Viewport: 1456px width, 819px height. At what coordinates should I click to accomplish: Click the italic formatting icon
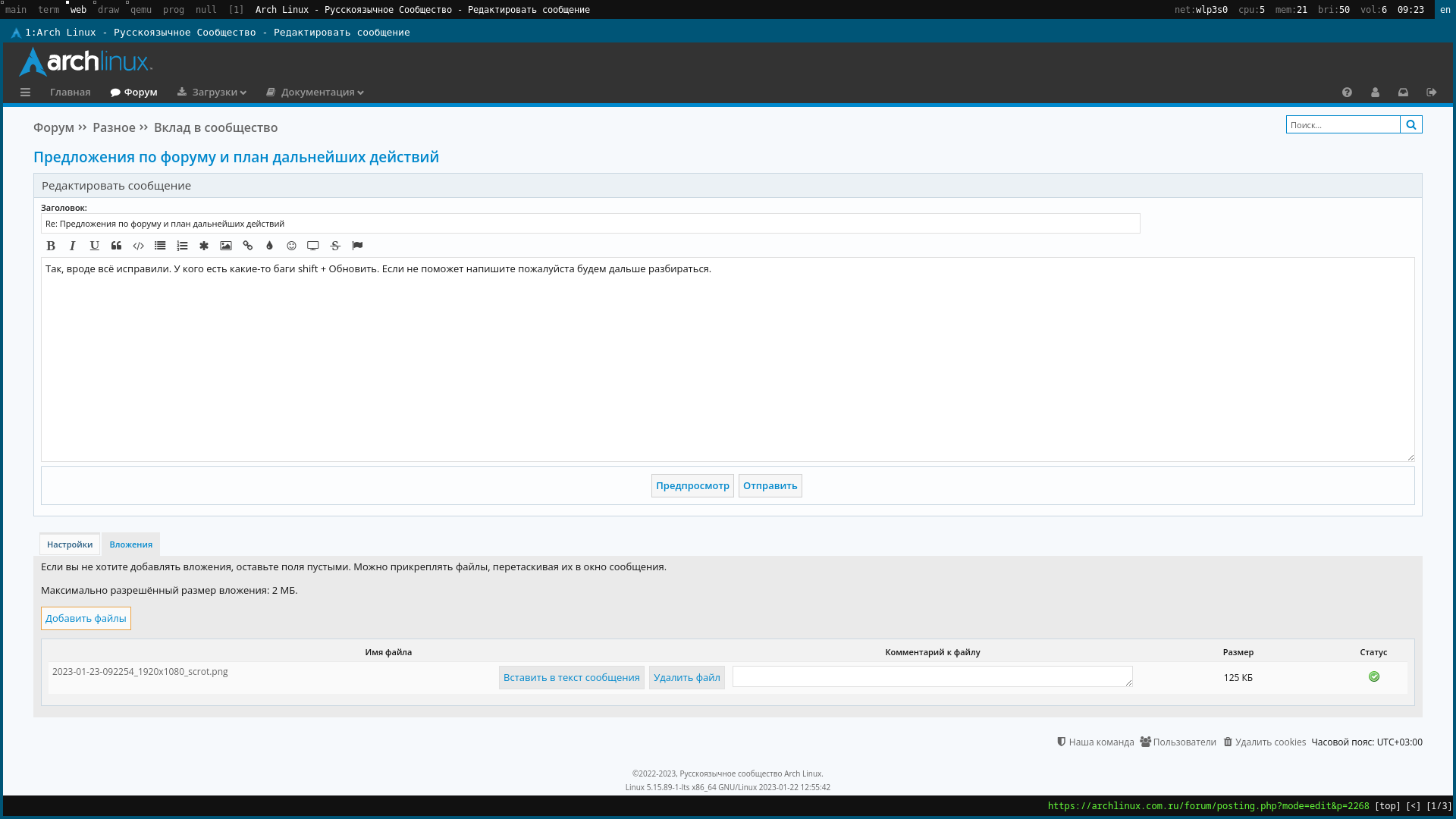tap(73, 246)
